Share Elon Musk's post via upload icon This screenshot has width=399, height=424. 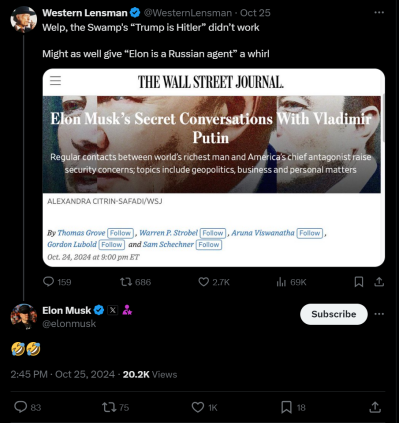click(x=375, y=407)
